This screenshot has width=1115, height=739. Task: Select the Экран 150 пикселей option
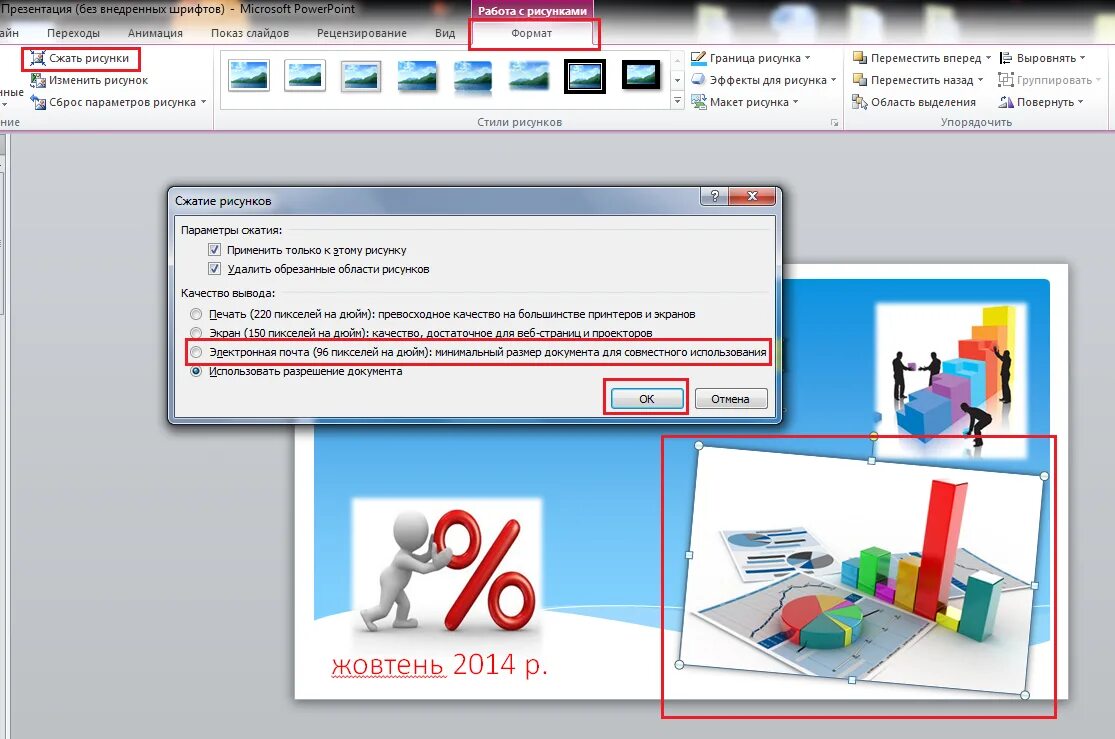(196, 333)
